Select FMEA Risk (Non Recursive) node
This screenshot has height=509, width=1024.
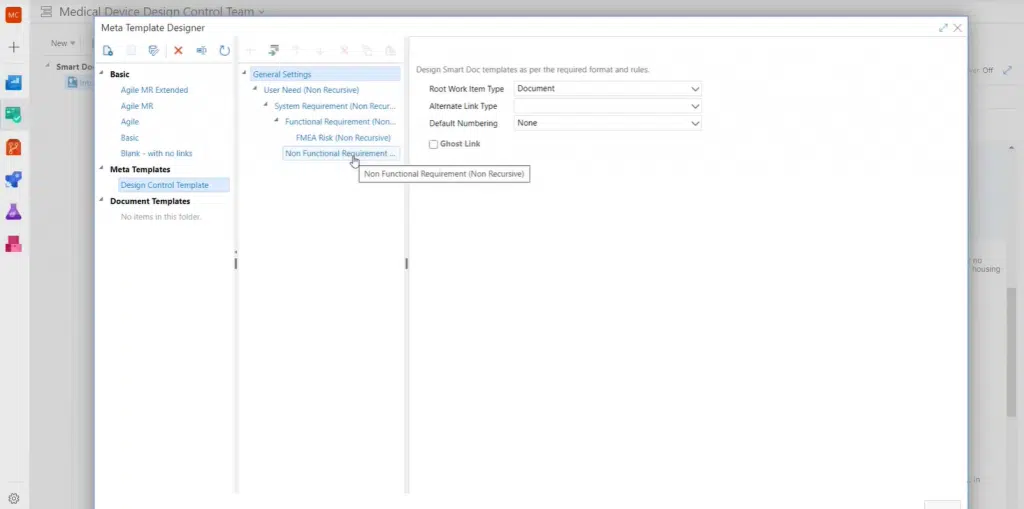343,138
